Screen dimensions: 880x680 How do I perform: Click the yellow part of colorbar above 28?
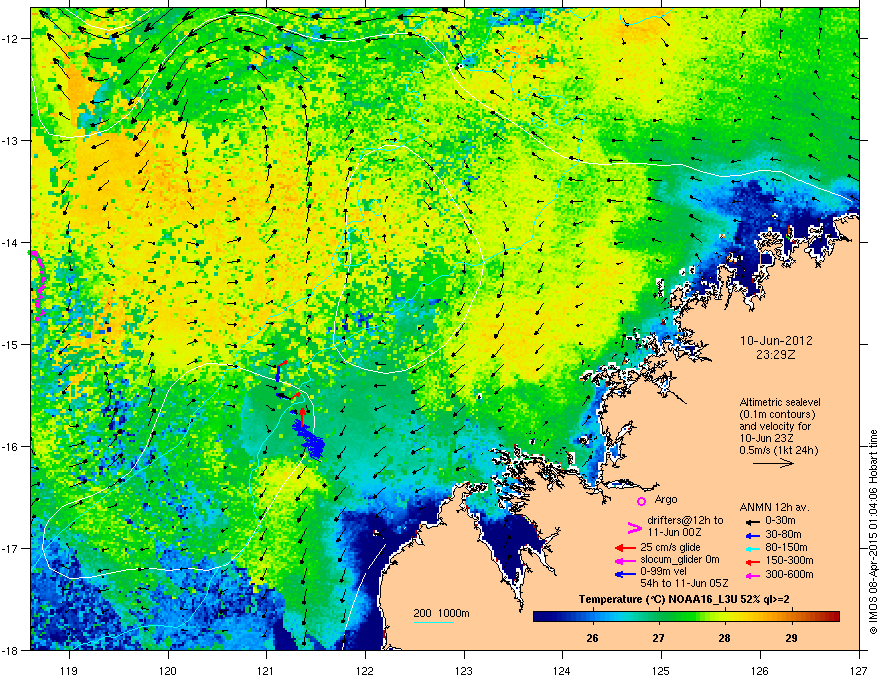click(x=725, y=617)
